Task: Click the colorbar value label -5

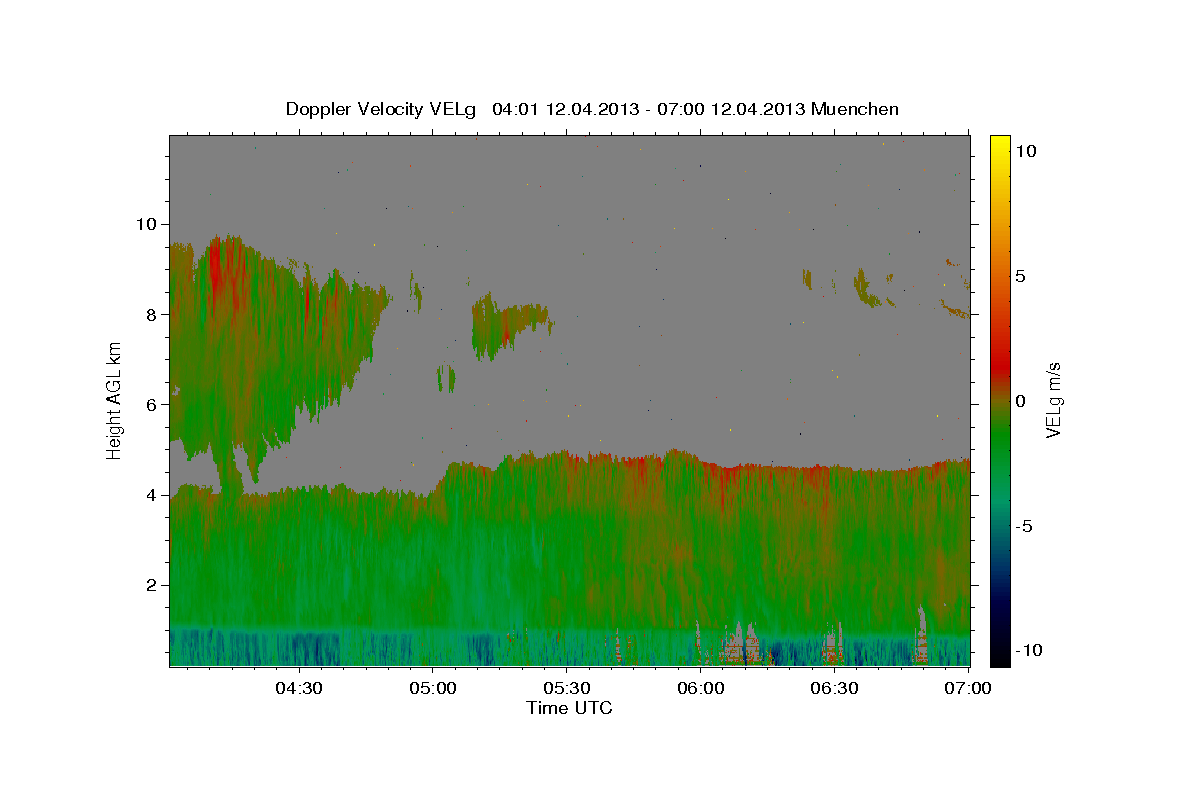Action: pyautogui.click(x=1024, y=526)
